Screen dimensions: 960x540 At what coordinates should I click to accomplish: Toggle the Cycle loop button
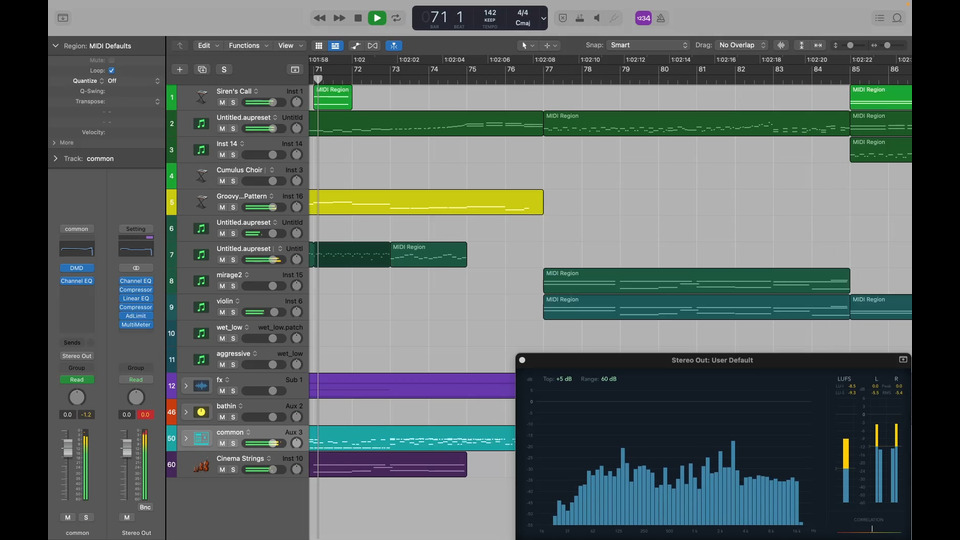coord(396,18)
